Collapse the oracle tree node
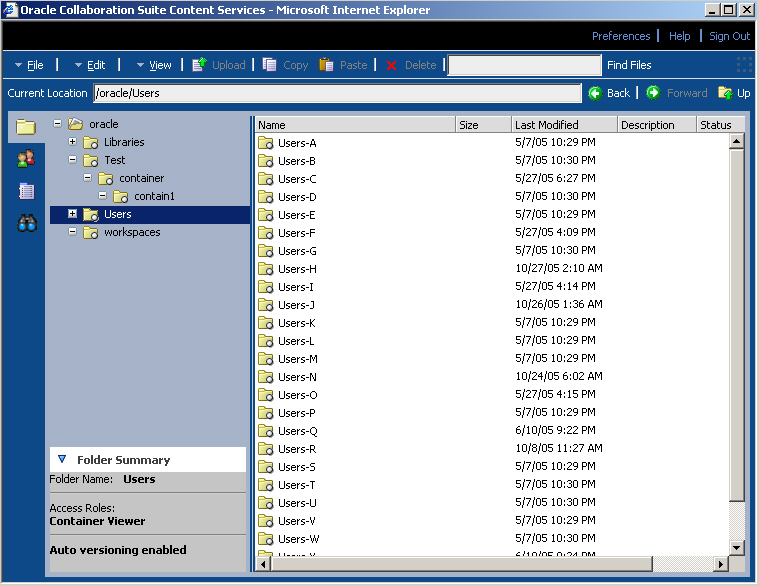759x586 pixels. (58, 123)
